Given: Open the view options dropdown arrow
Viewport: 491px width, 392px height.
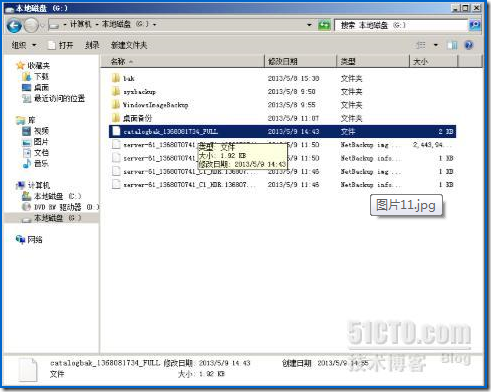Looking at the screenshot, I should point(436,45).
